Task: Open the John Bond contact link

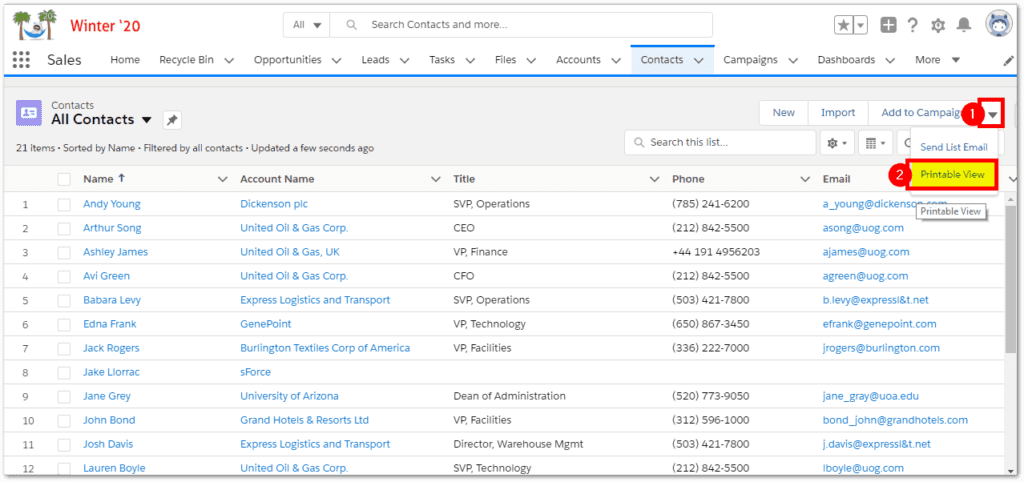Action: (x=109, y=420)
